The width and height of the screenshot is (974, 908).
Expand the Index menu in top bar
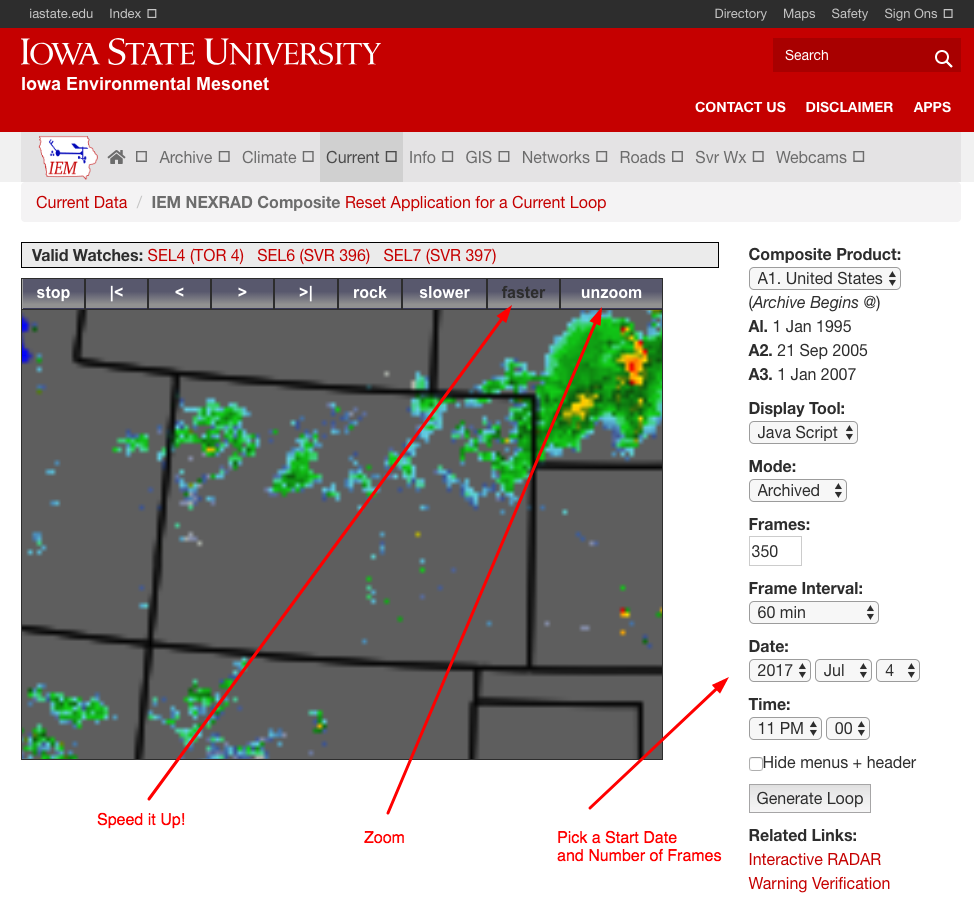pyautogui.click(x=132, y=14)
